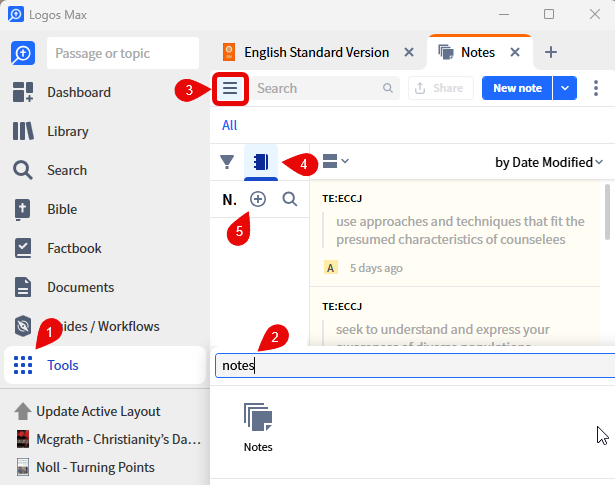Image resolution: width=615 pixels, height=485 pixels.
Task: Click the tools search field containing 'notes'
Action: pyautogui.click(x=415, y=365)
